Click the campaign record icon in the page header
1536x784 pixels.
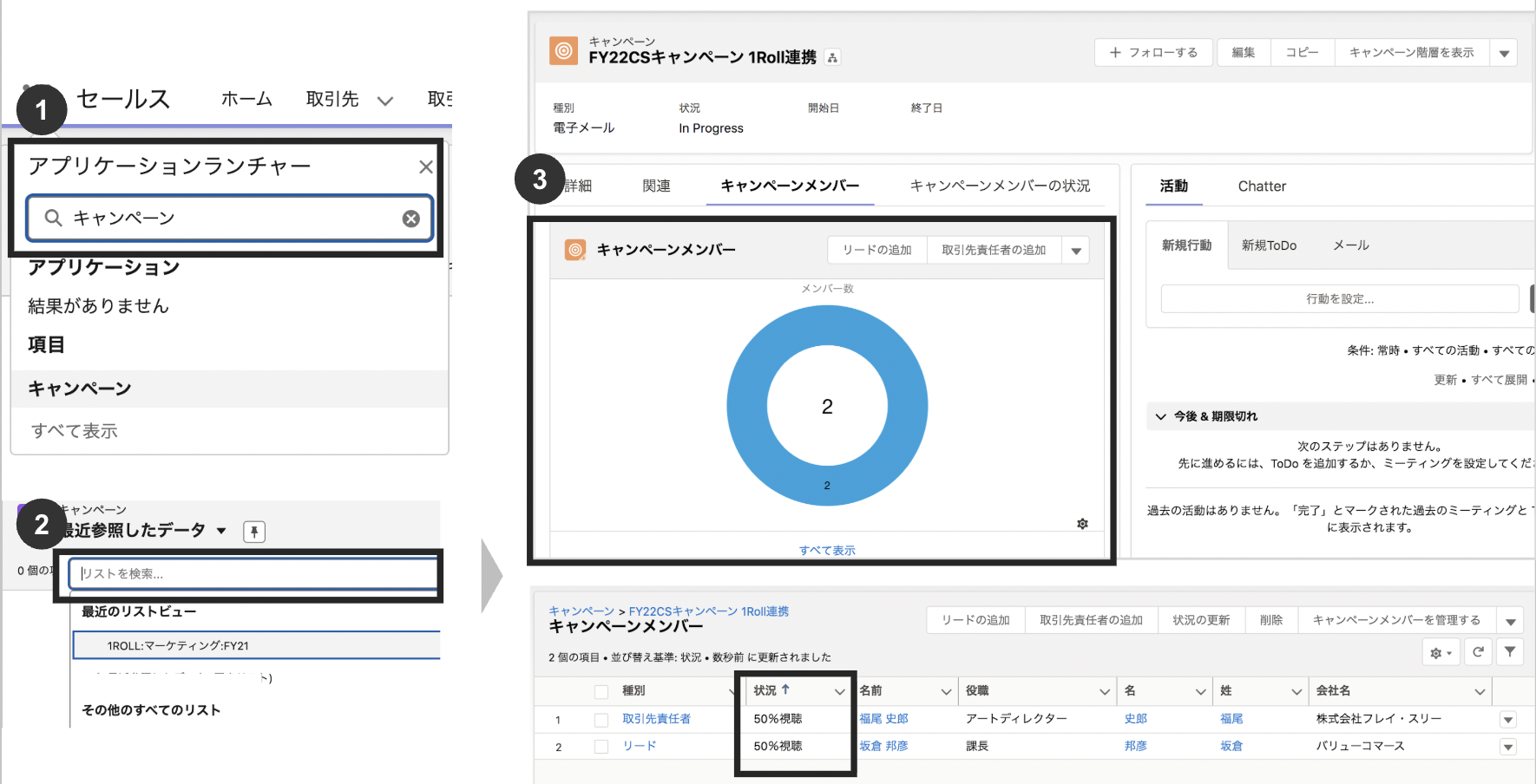pyautogui.click(x=564, y=50)
